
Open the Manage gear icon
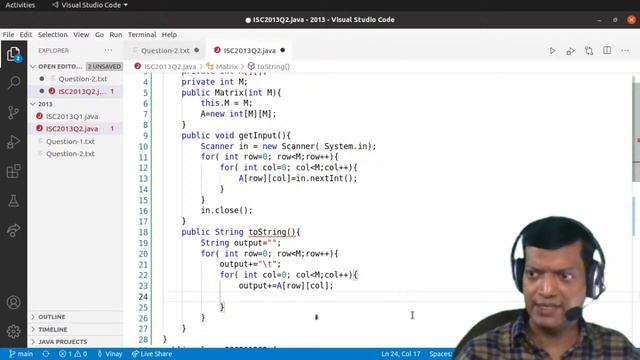[x=13, y=331]
